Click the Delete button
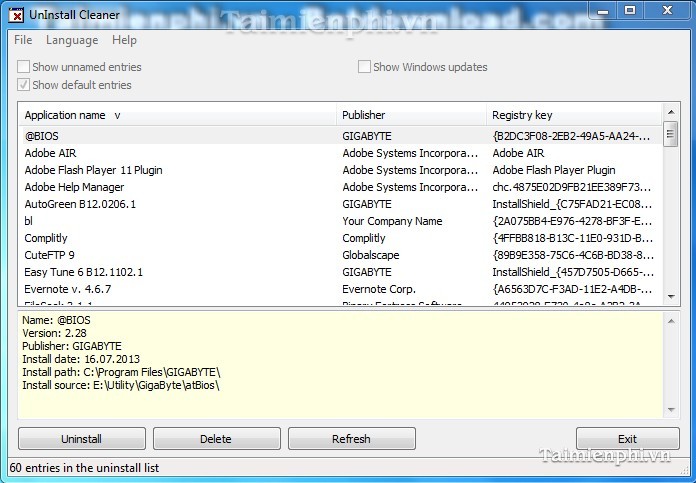Image resolution: width=696 pixels, height=483 pixels. click(217, 439)
